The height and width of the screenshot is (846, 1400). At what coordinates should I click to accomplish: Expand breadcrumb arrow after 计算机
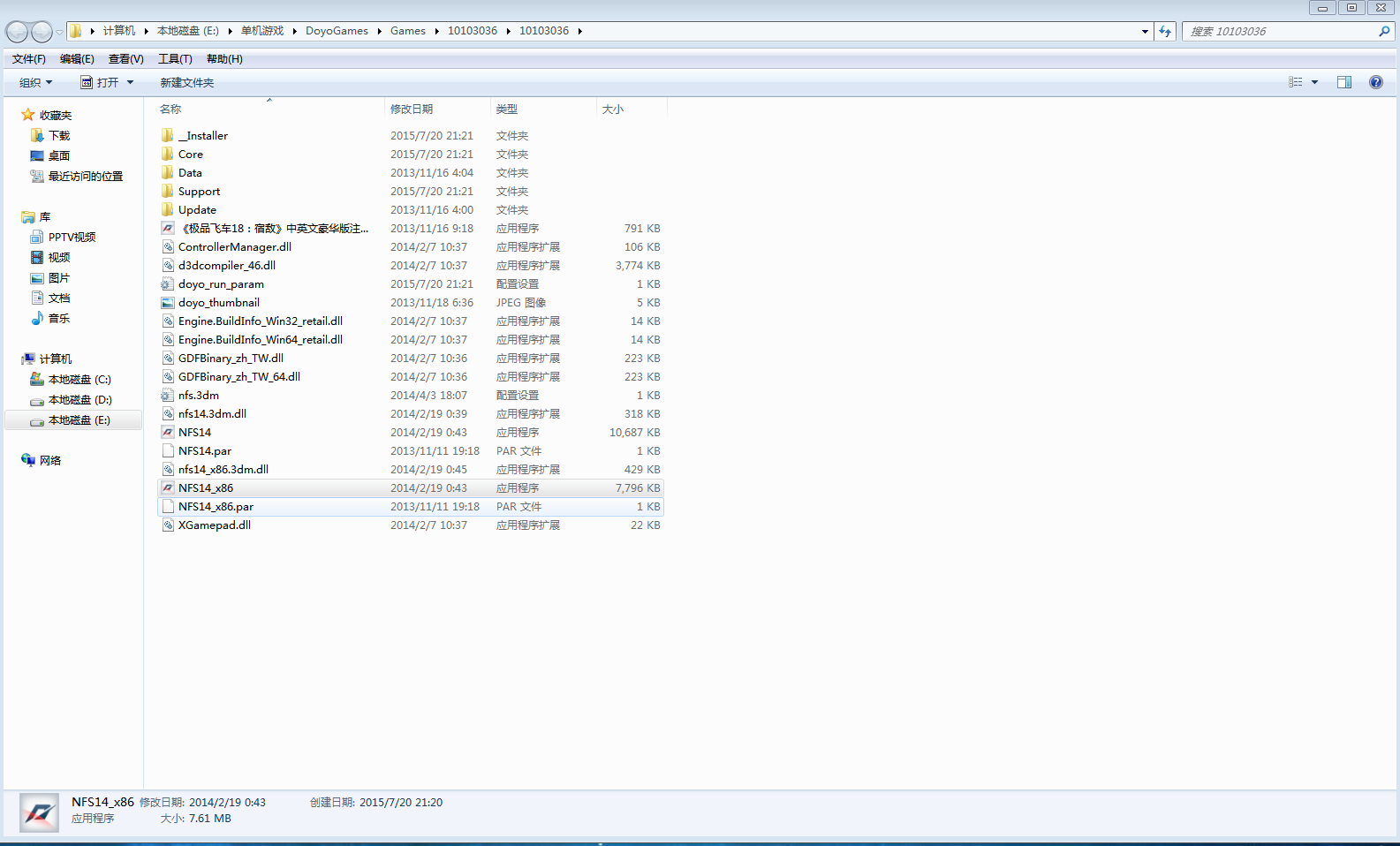click(x=146, y=31)
